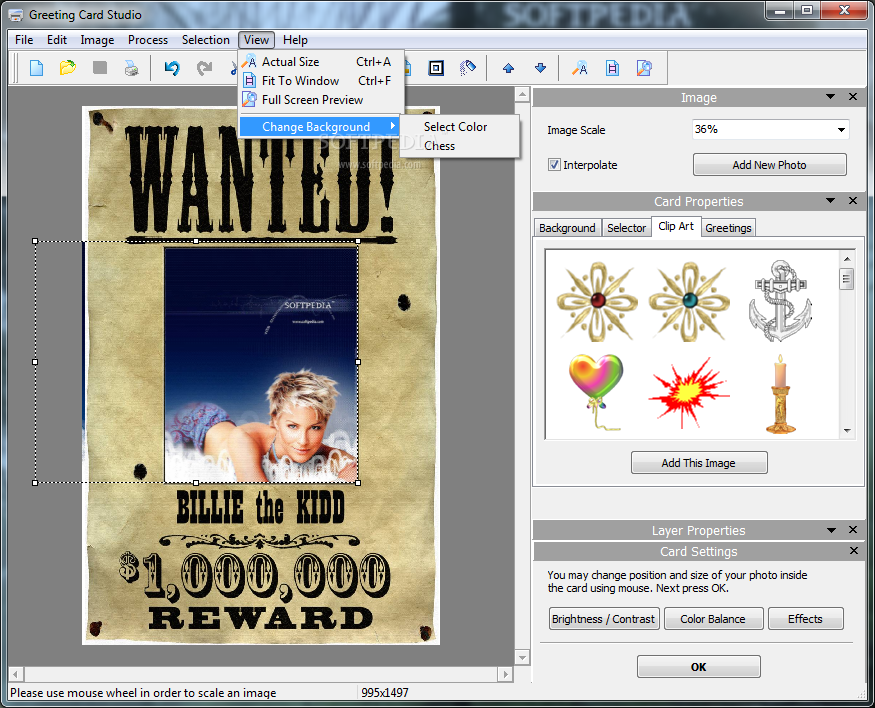
Task: Open Color Balance settings
Action: coord(713,619)
